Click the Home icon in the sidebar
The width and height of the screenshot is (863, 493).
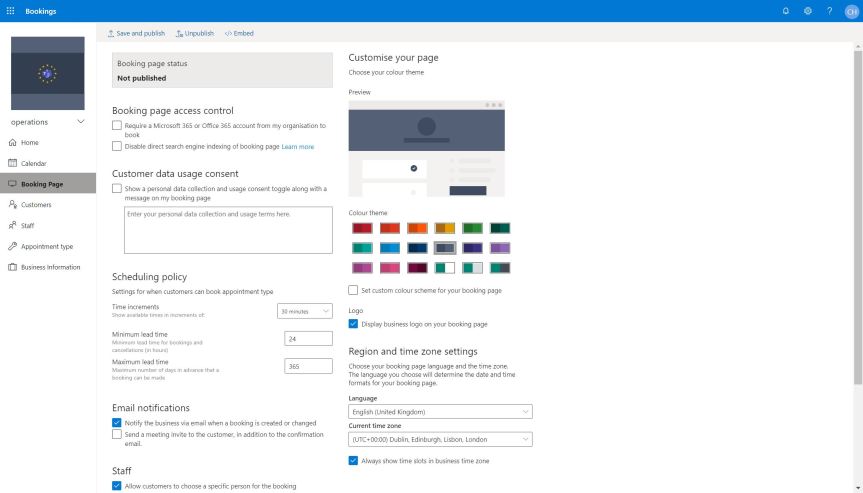pyautogui.click(x=12, y=142)
